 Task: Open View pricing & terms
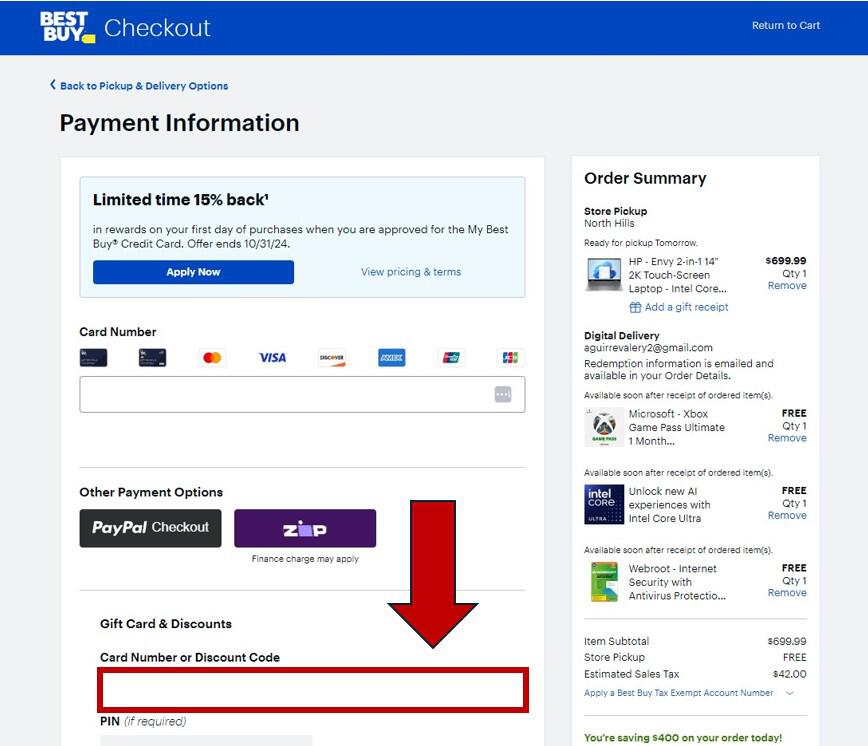coord(411,272)
